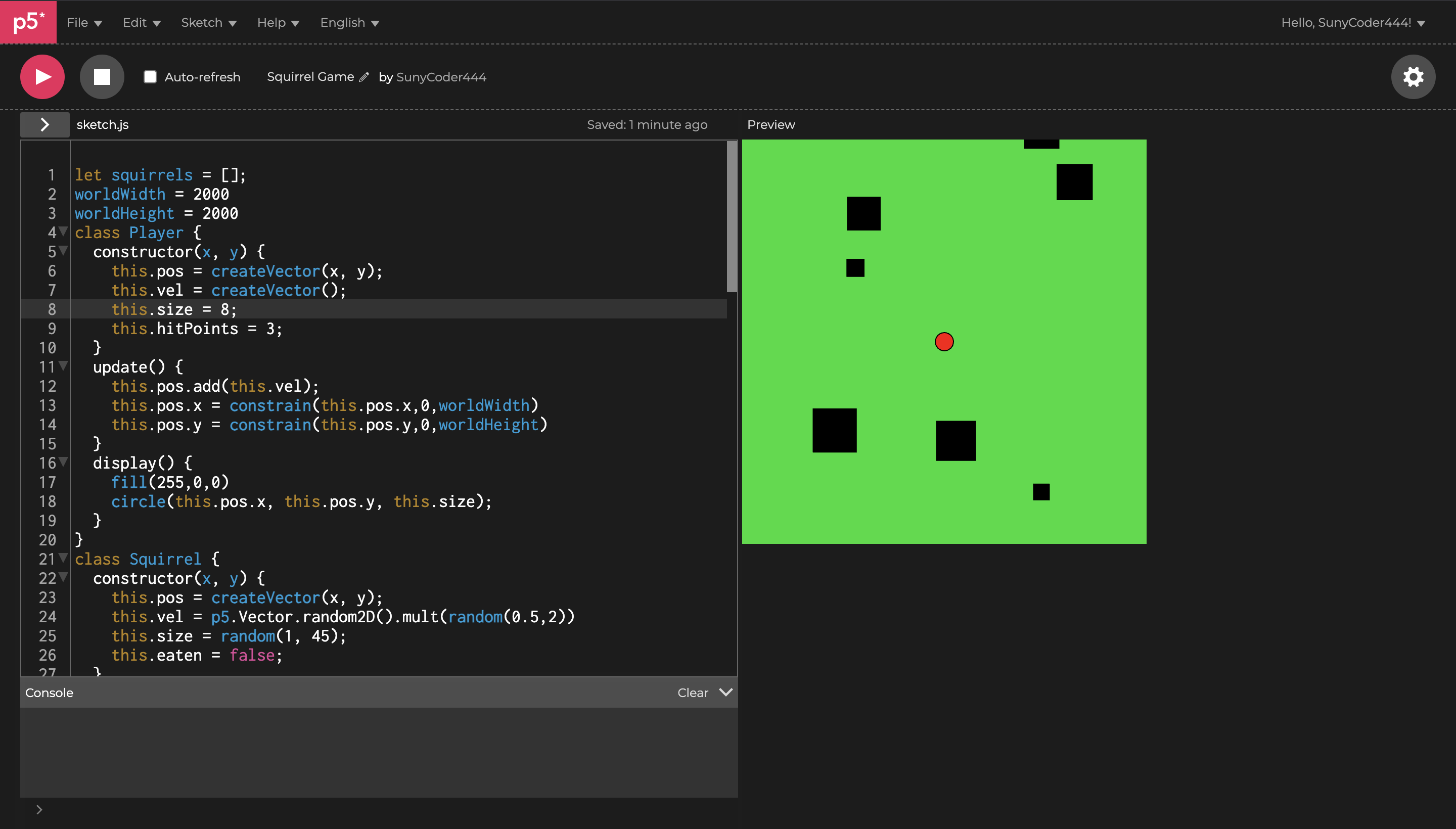
Task: Open the SunyCoder444 account dropdown
Action: (1352, 23)
